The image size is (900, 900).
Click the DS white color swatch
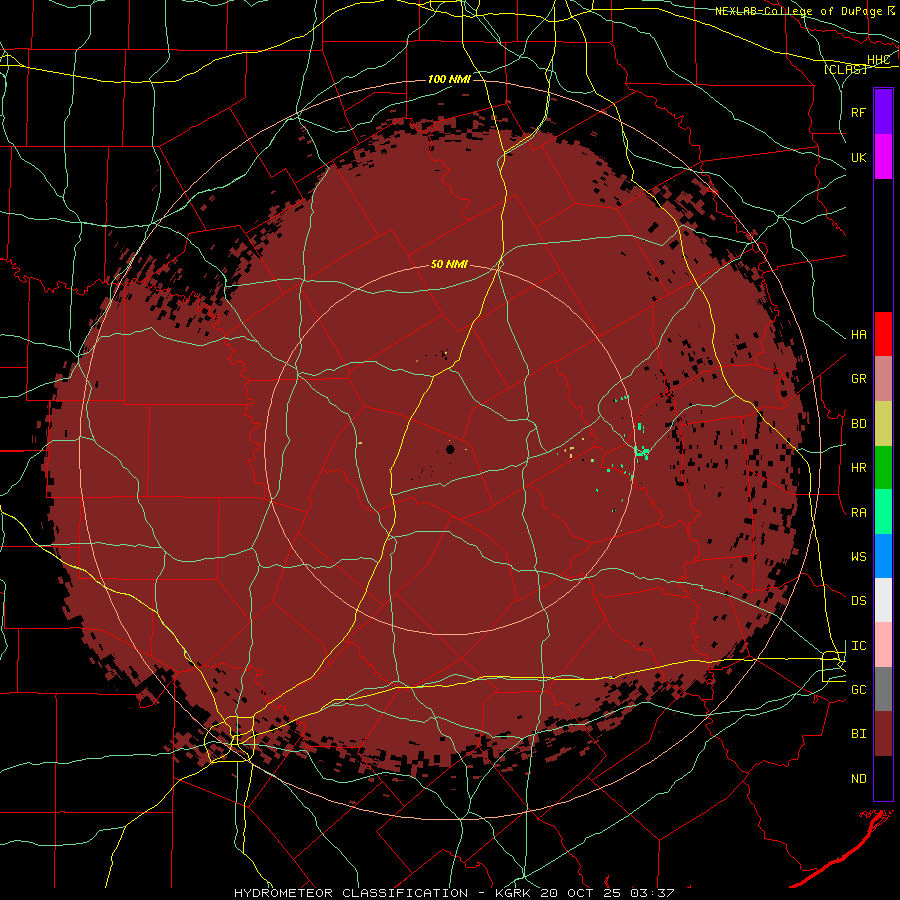coord(883,600)
